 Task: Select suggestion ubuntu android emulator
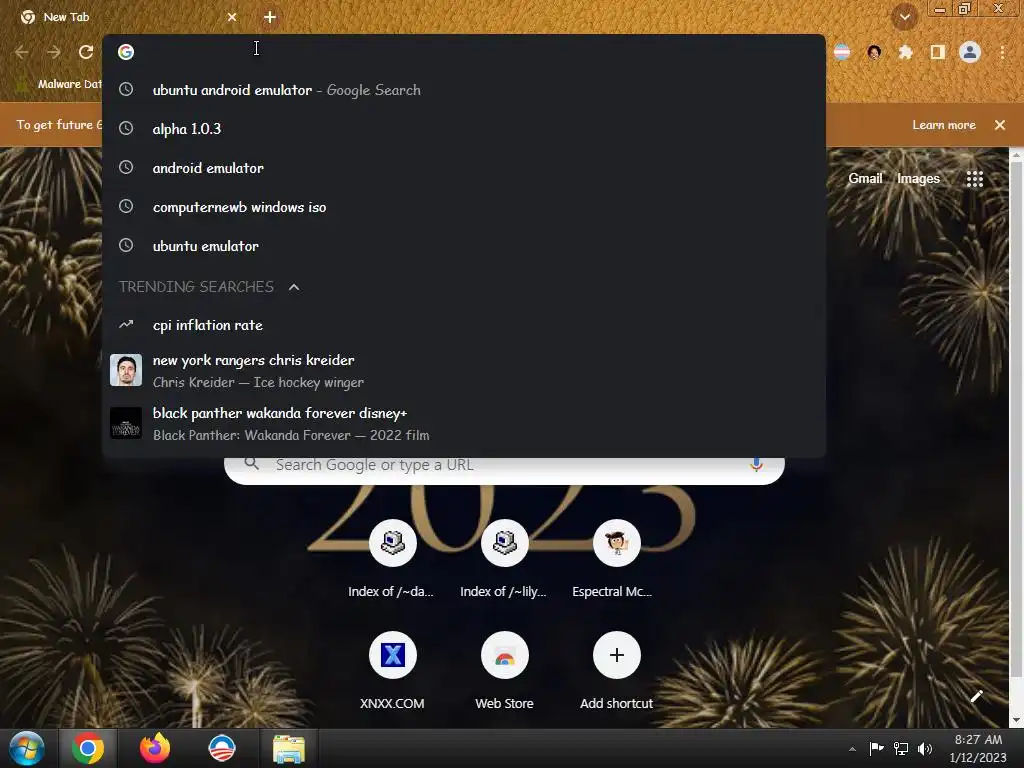pos(464,90)
